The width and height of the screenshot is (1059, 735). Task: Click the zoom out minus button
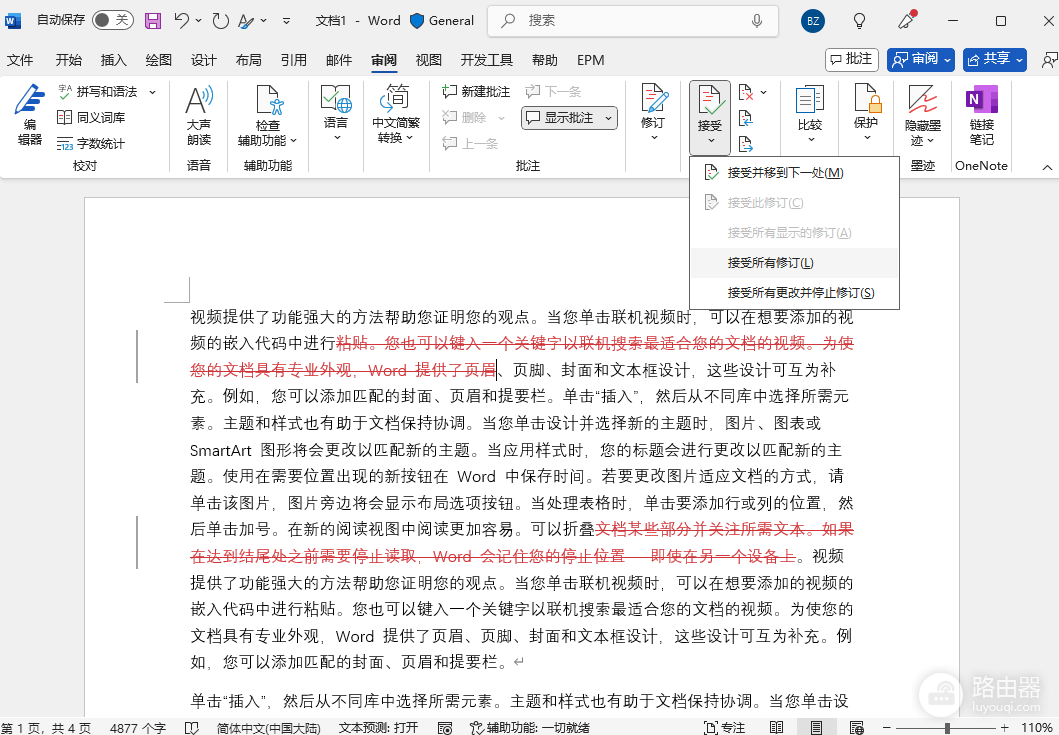pos(887,728)
